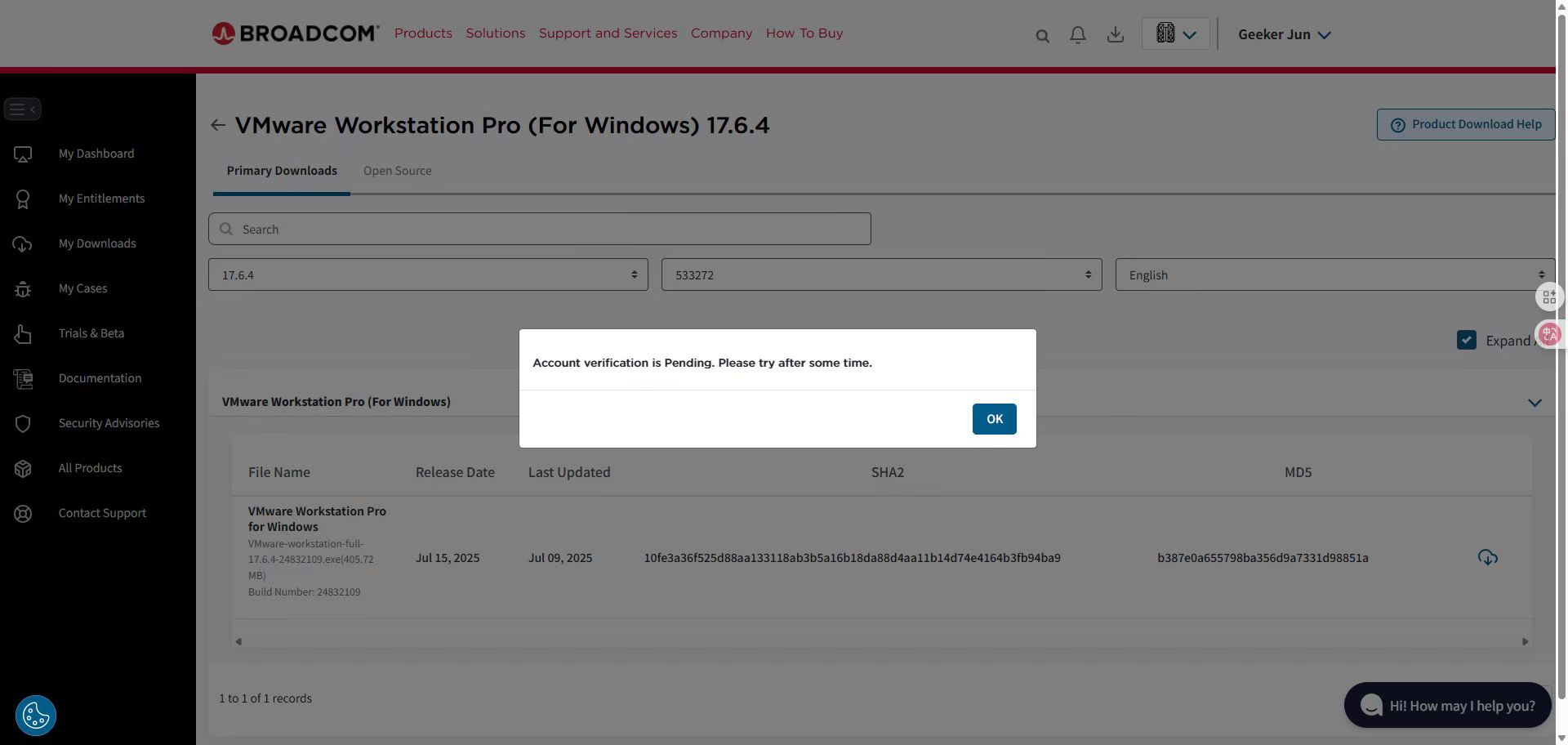Image resolution: width=1568 pixels, height=745 pixels.
Task: Browse All Products
Action: pyautogui.click(x=90, y=468)
